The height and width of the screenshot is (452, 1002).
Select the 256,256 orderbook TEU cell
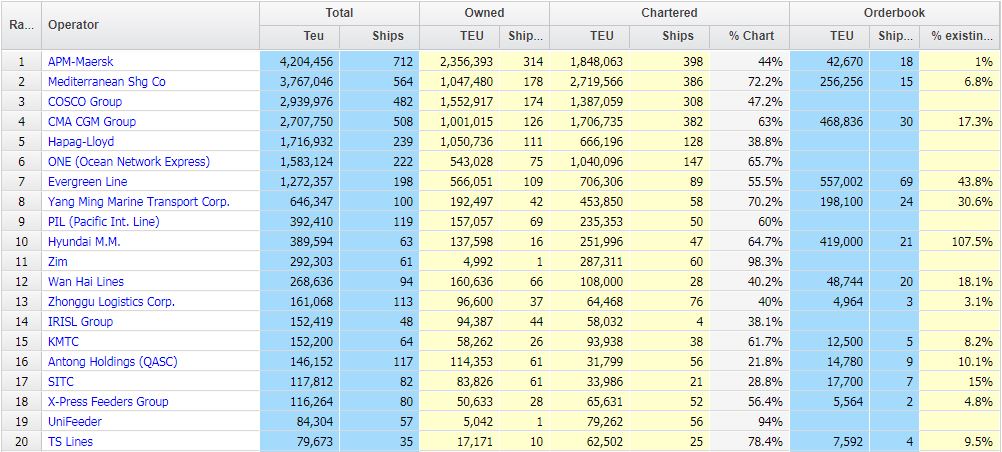(x=829, y=82)
